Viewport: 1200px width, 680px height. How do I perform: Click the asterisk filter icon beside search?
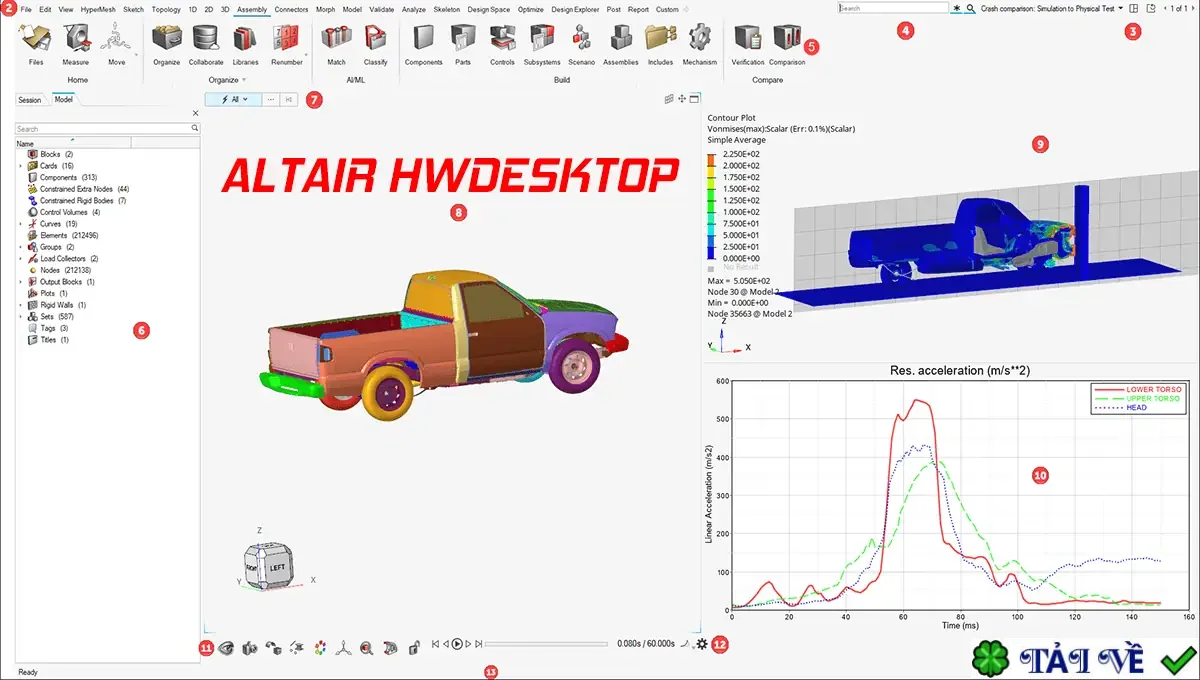pyautogui.click(x=957, y=8)
